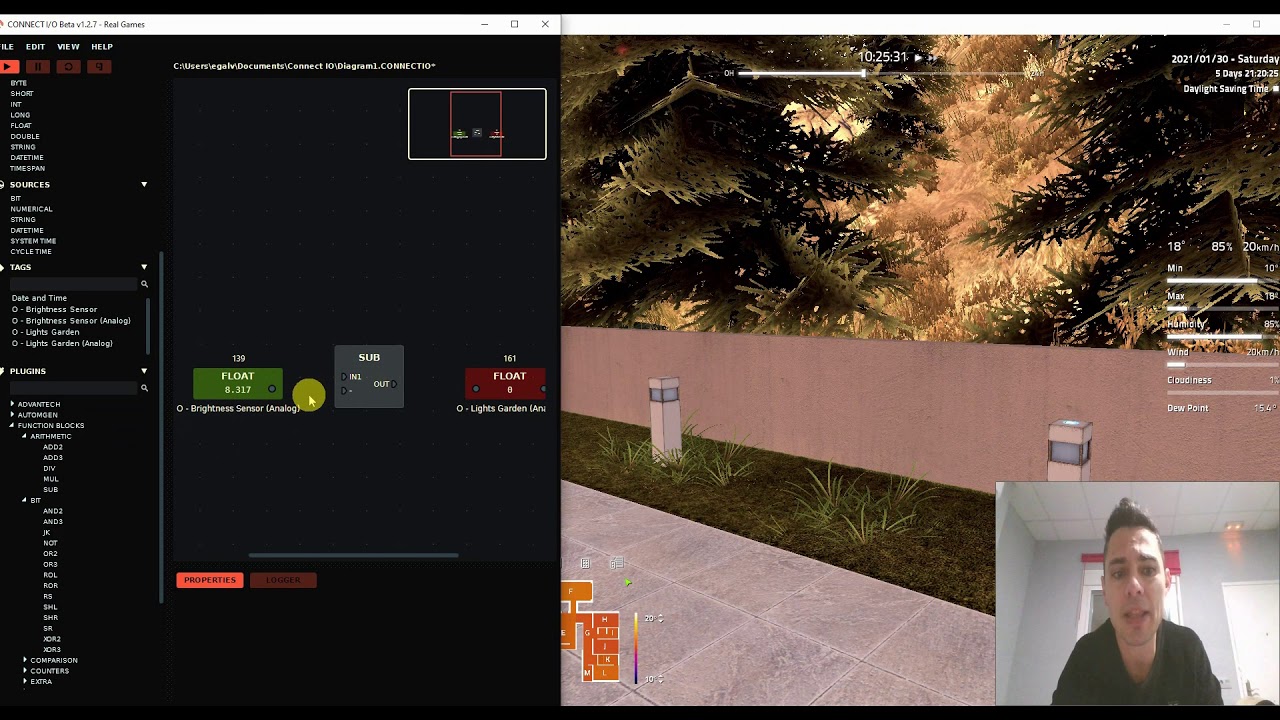Open the PROPERTIES tab

210,580
